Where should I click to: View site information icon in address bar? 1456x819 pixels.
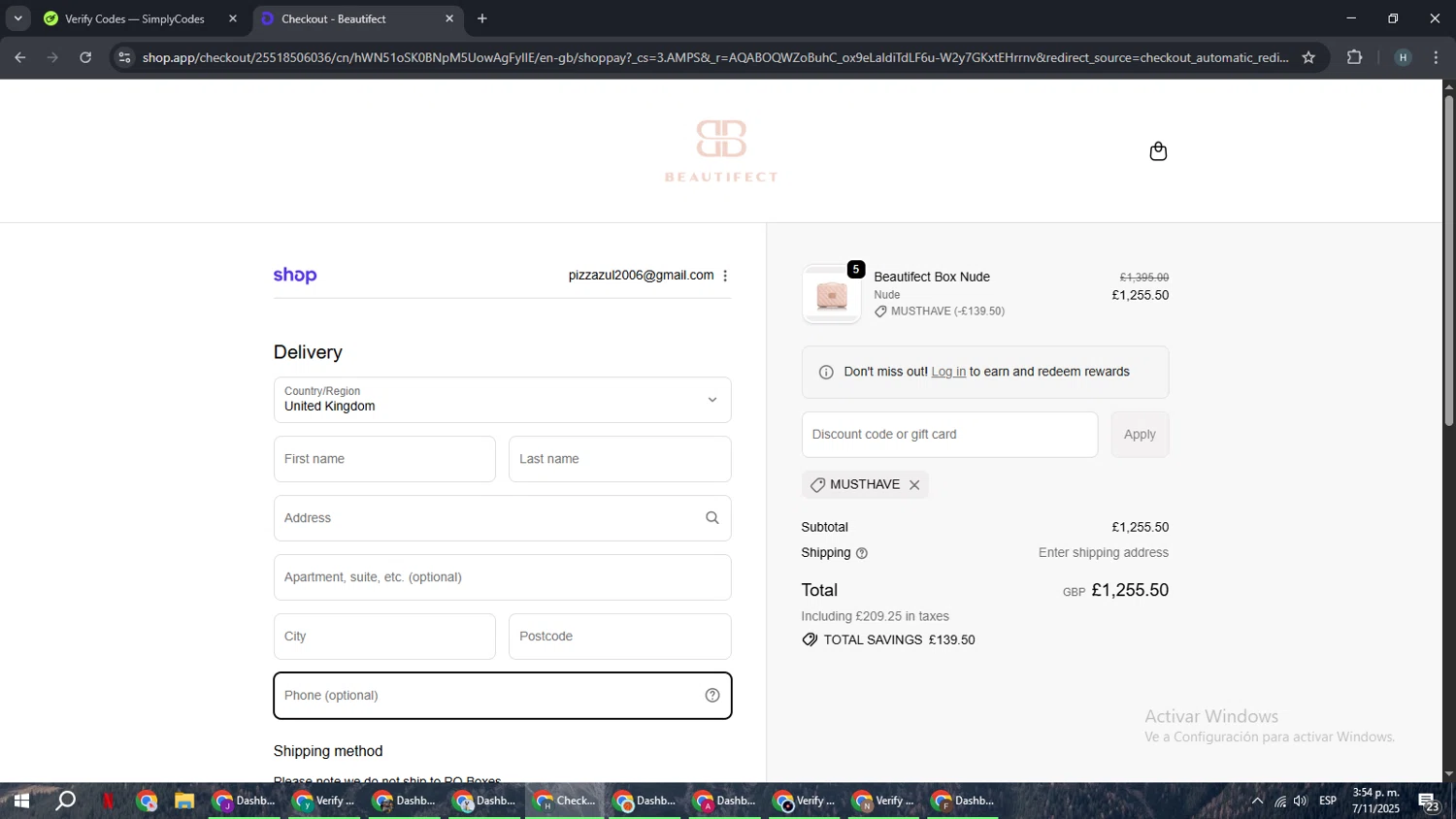pos(124,57)
